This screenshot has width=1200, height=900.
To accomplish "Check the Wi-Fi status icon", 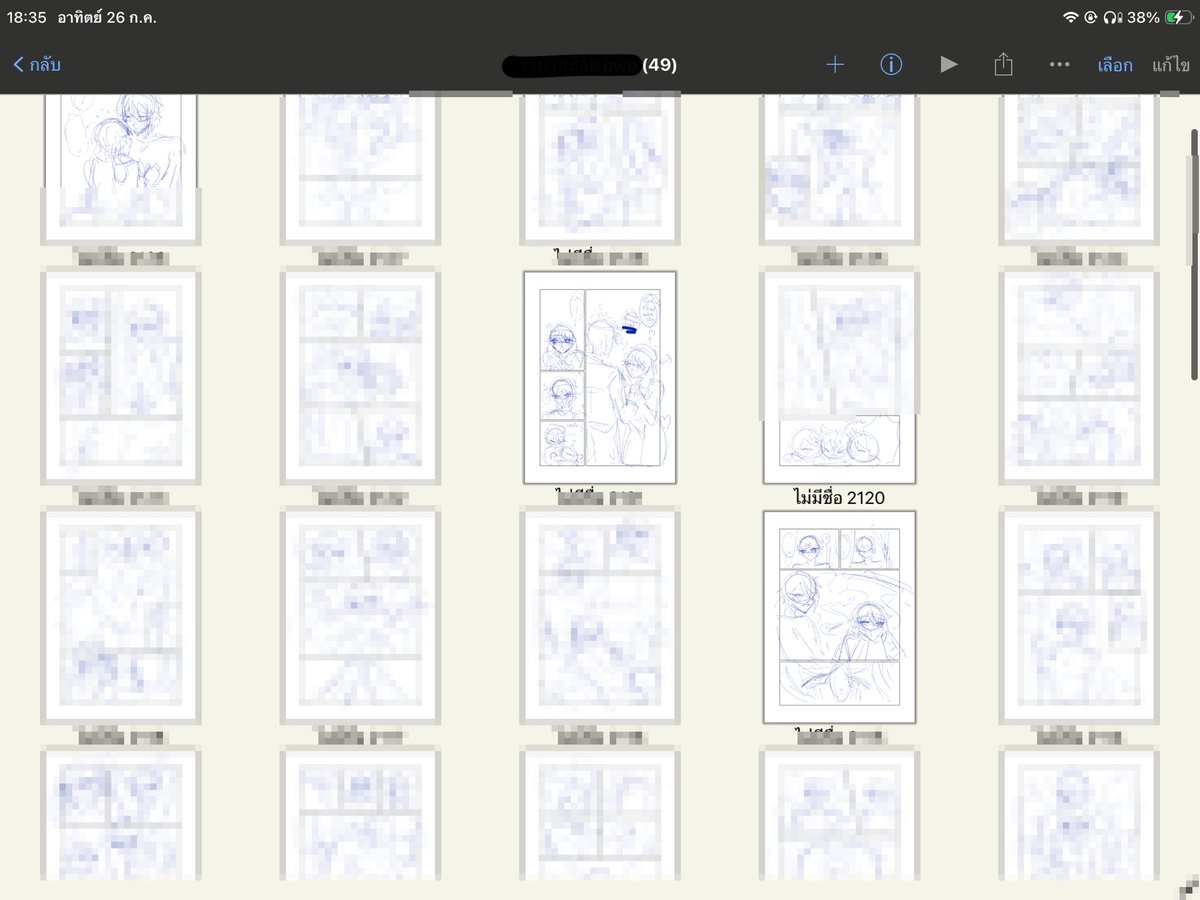I will [x=1071, y=17].
